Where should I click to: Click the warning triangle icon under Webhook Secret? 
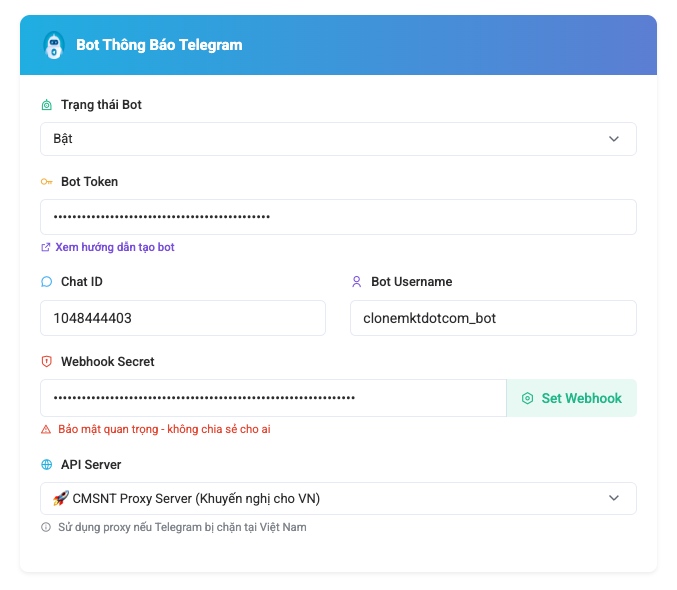click(46, 429)
